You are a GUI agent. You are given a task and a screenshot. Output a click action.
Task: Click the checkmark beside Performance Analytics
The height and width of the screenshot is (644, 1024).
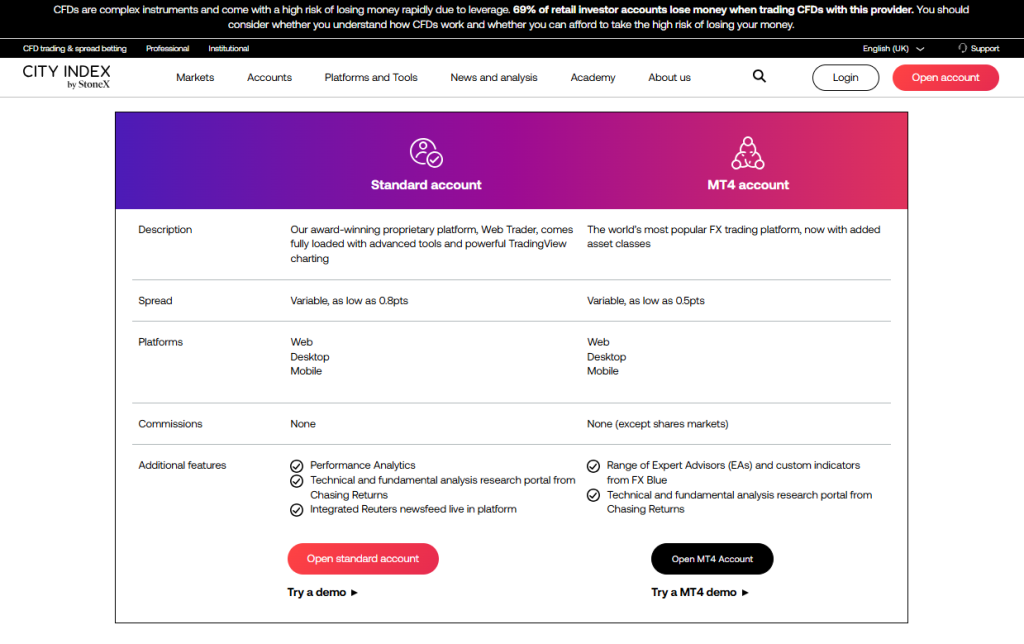pyautogui.click(x=297, y=465)
